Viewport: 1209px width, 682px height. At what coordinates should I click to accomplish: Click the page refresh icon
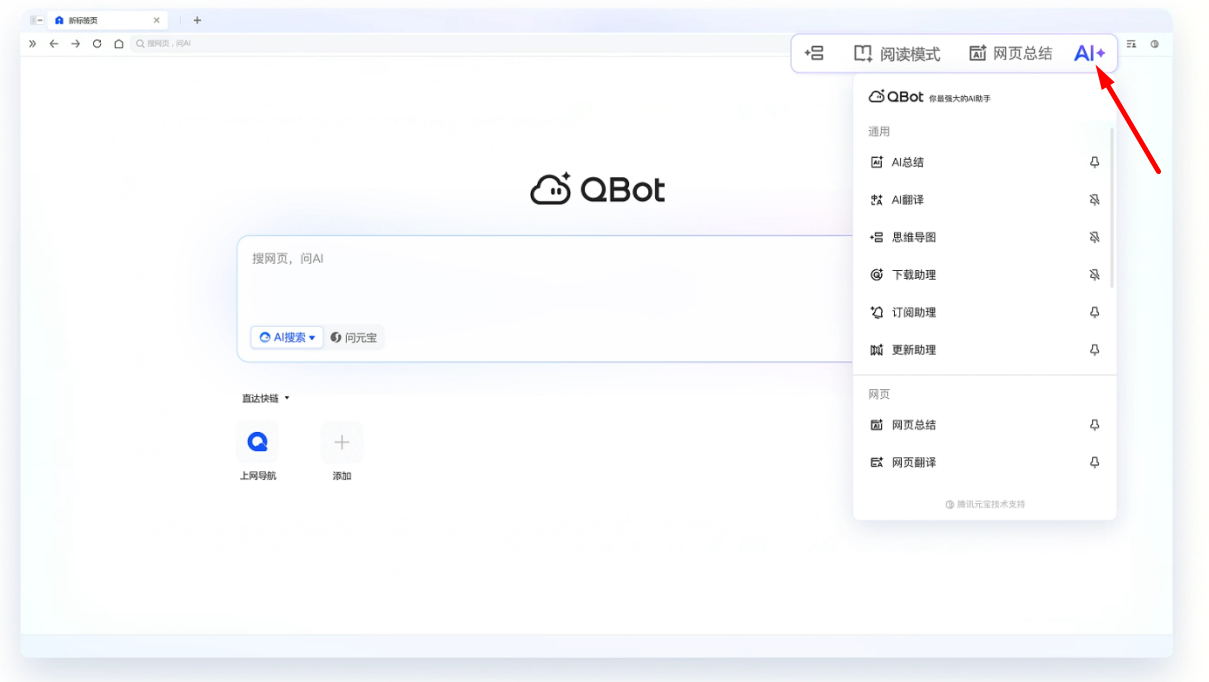click(x=97, y=44)
